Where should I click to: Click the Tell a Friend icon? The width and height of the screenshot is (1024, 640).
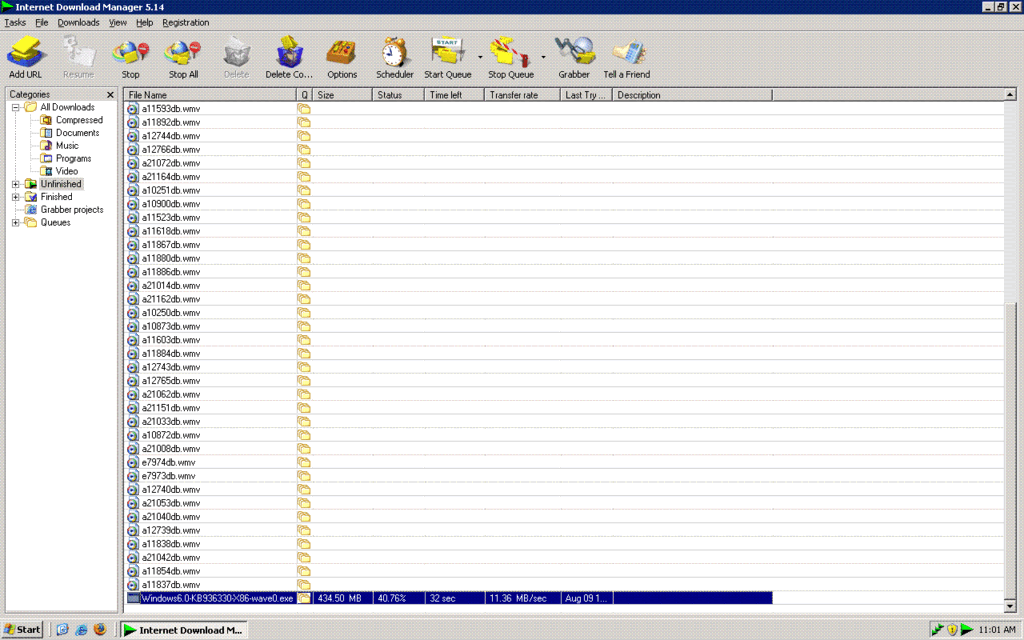click(x=627, y=52)
